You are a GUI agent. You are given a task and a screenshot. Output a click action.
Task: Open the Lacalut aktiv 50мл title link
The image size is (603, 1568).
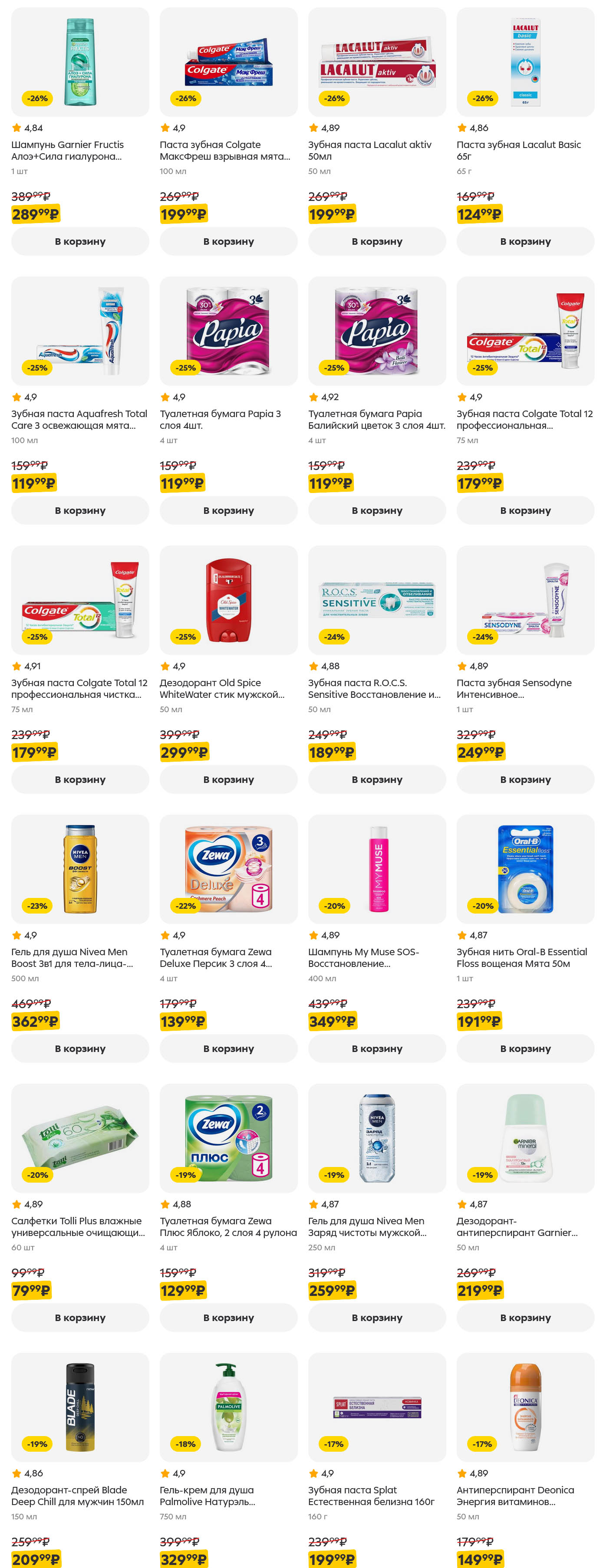[x=369, y=150]
